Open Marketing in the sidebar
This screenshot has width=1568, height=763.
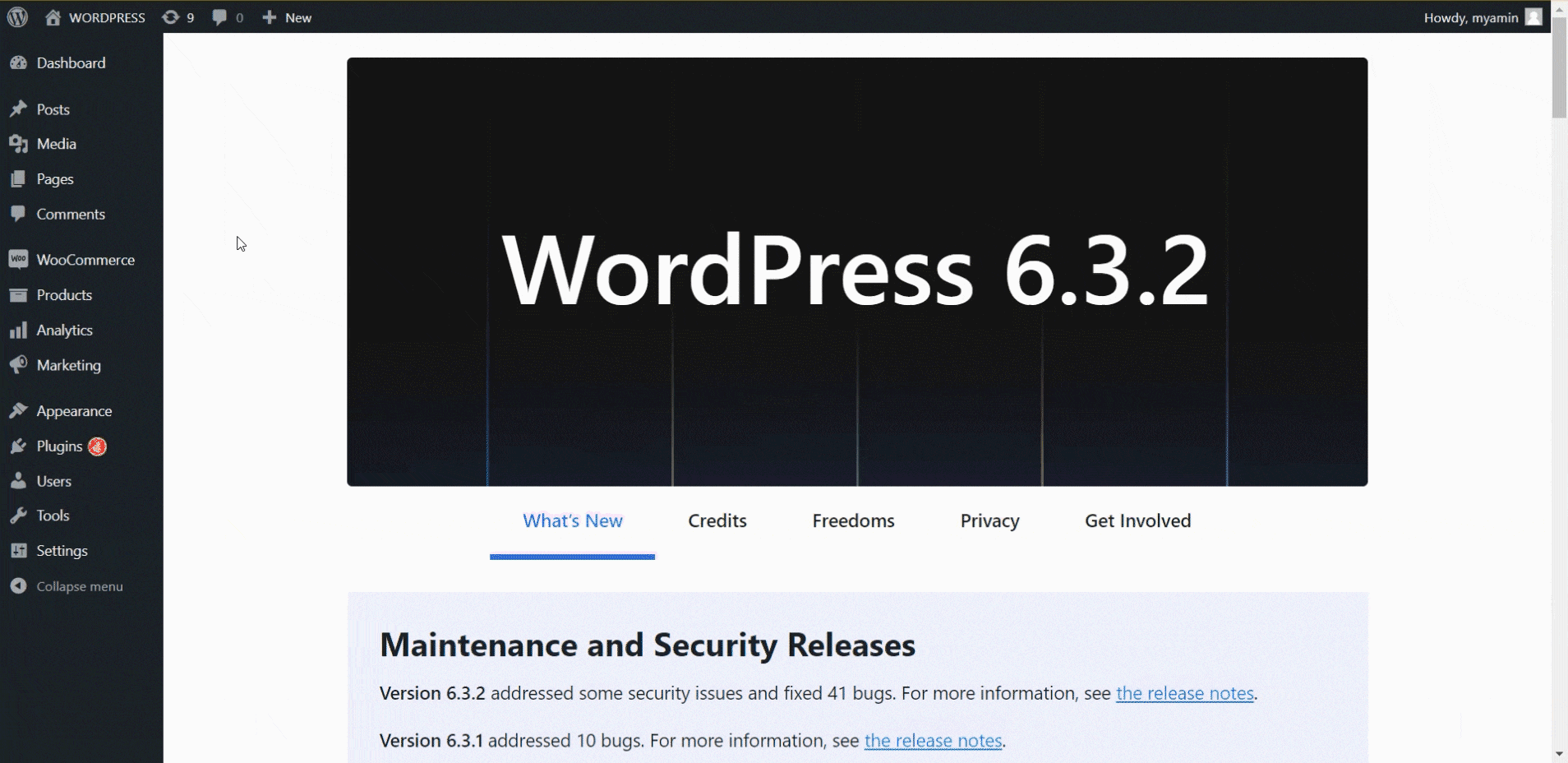68,365
